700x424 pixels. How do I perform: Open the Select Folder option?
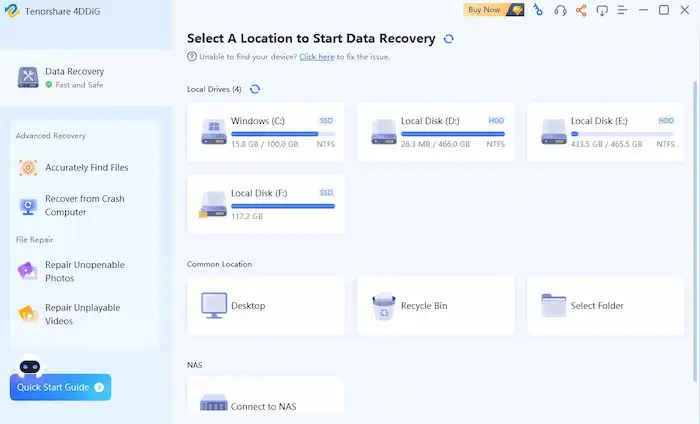click(606, 305)
